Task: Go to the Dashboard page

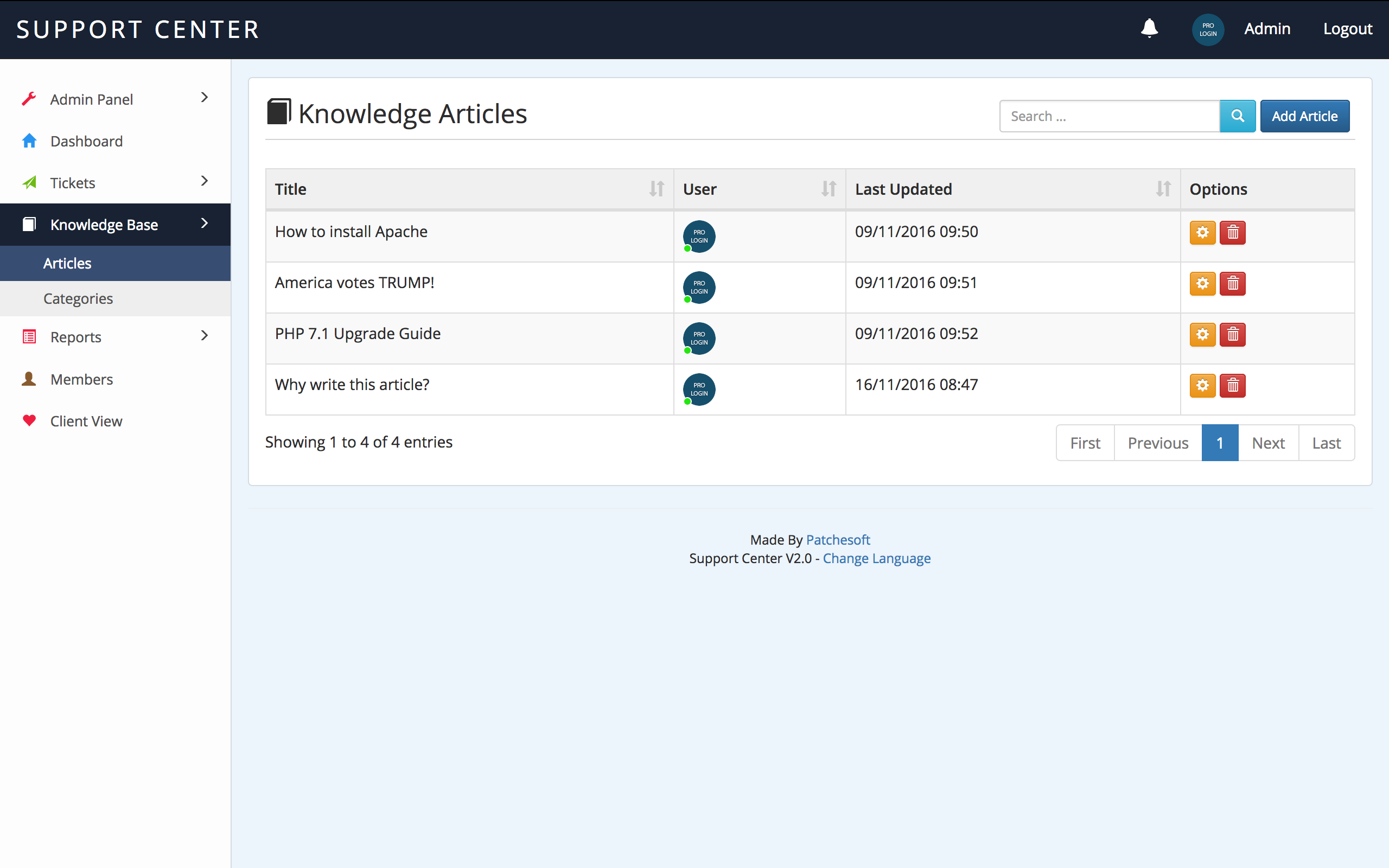Action: (x=86, y=141)
